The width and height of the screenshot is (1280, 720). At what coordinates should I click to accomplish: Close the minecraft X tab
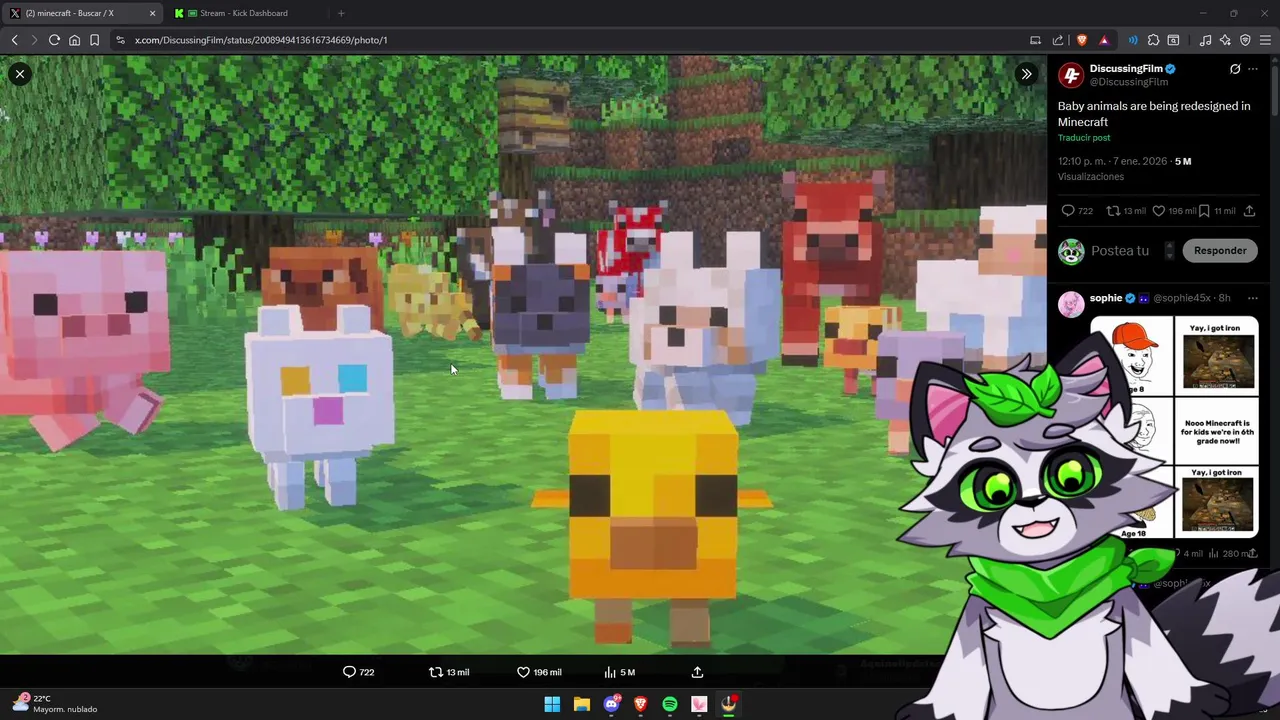click(x=152, y=13)
